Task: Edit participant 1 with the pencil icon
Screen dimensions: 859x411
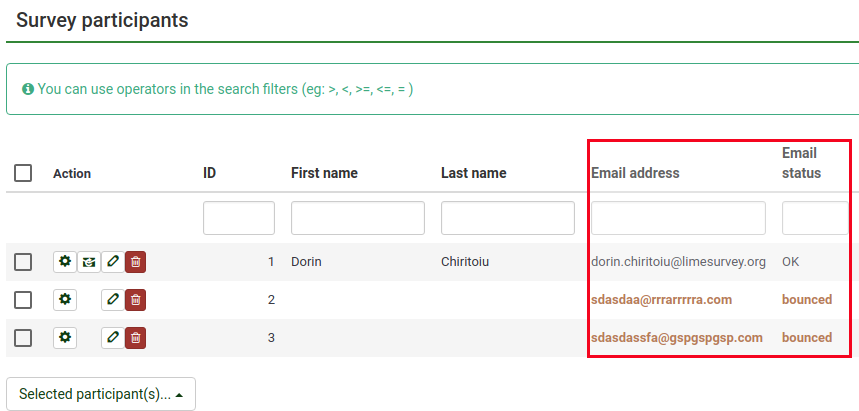Action: point(113,262)
